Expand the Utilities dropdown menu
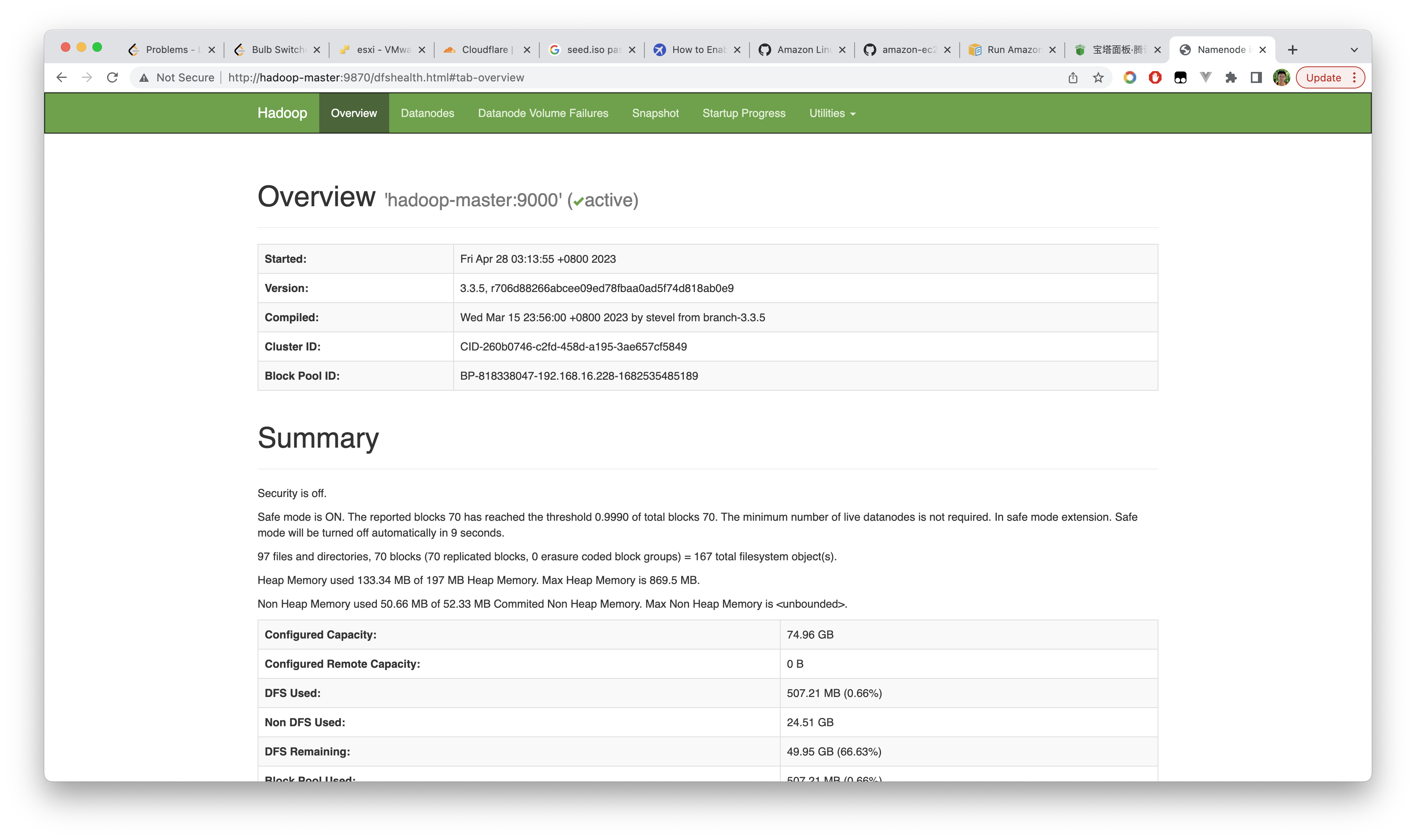The image size is (1416, 840). [832, 113]
